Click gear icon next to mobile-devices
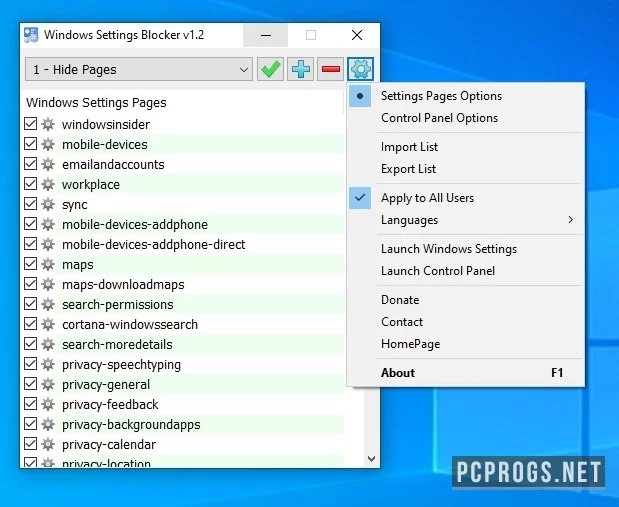The height and width of the screenshot is (507, 619). coord(48,144)
